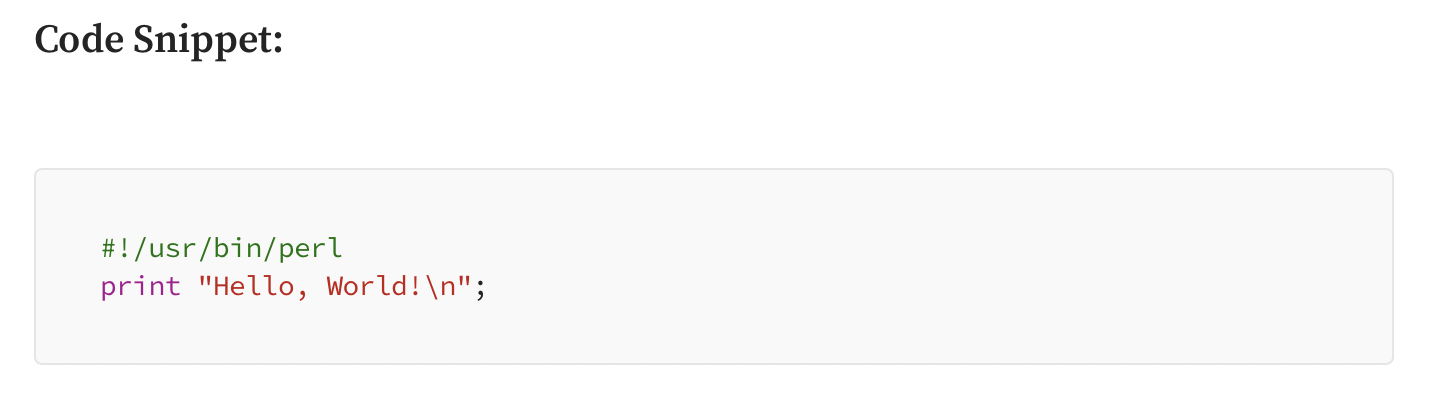Click "bin" in the shebang path
1432x404 pixels.
point(235,247)
